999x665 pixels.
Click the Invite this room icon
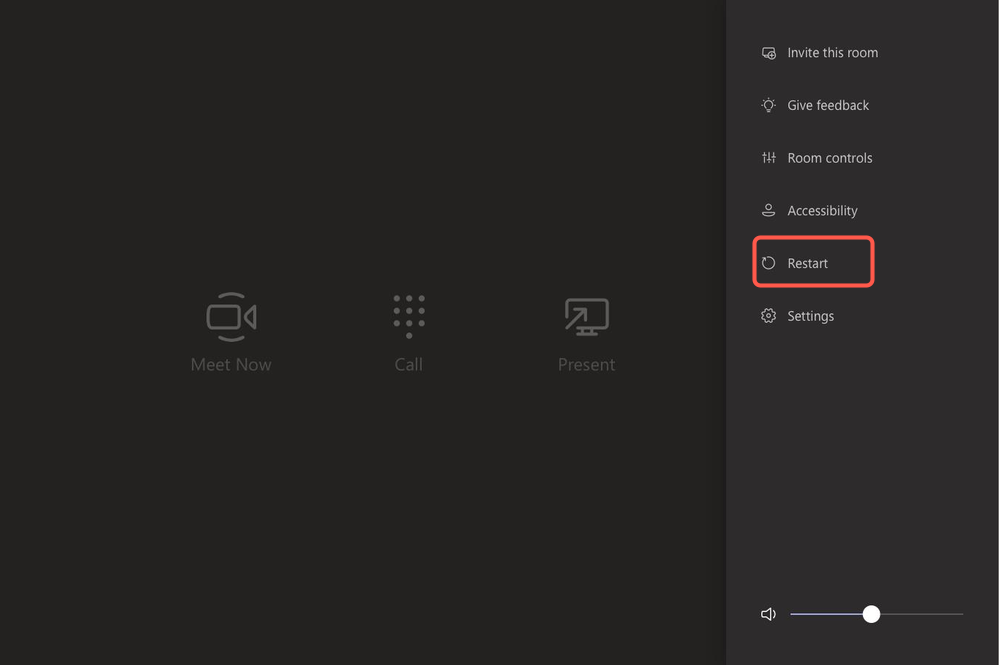point(768,53)
